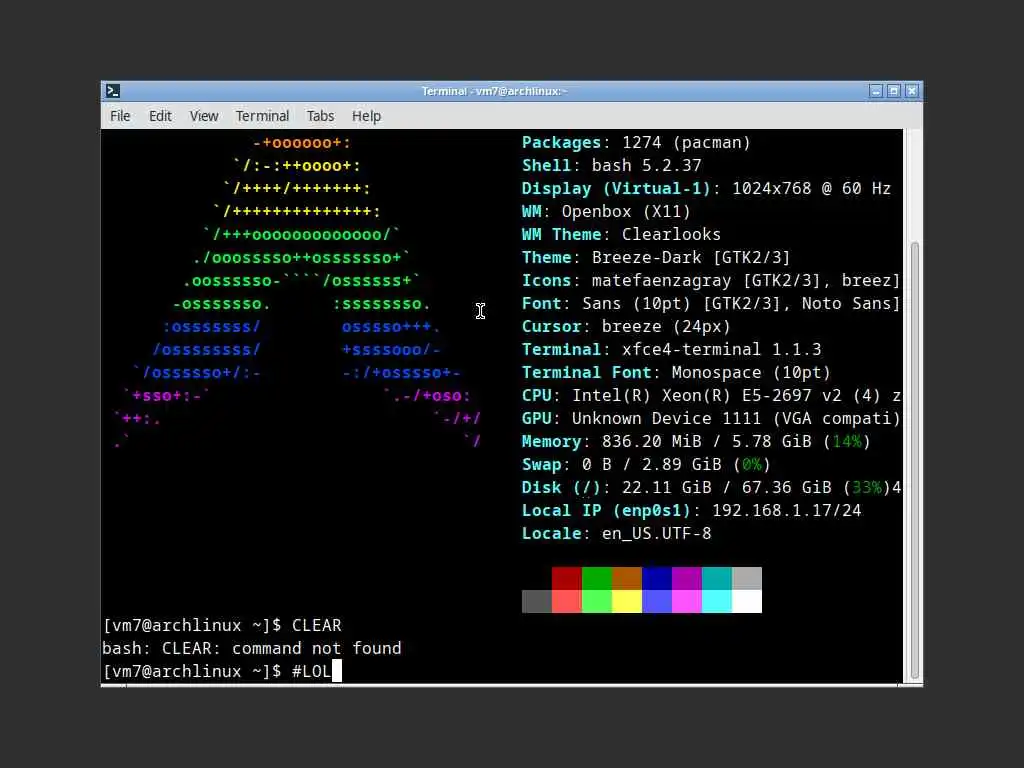Click the bright green color block

click(597, 601)
